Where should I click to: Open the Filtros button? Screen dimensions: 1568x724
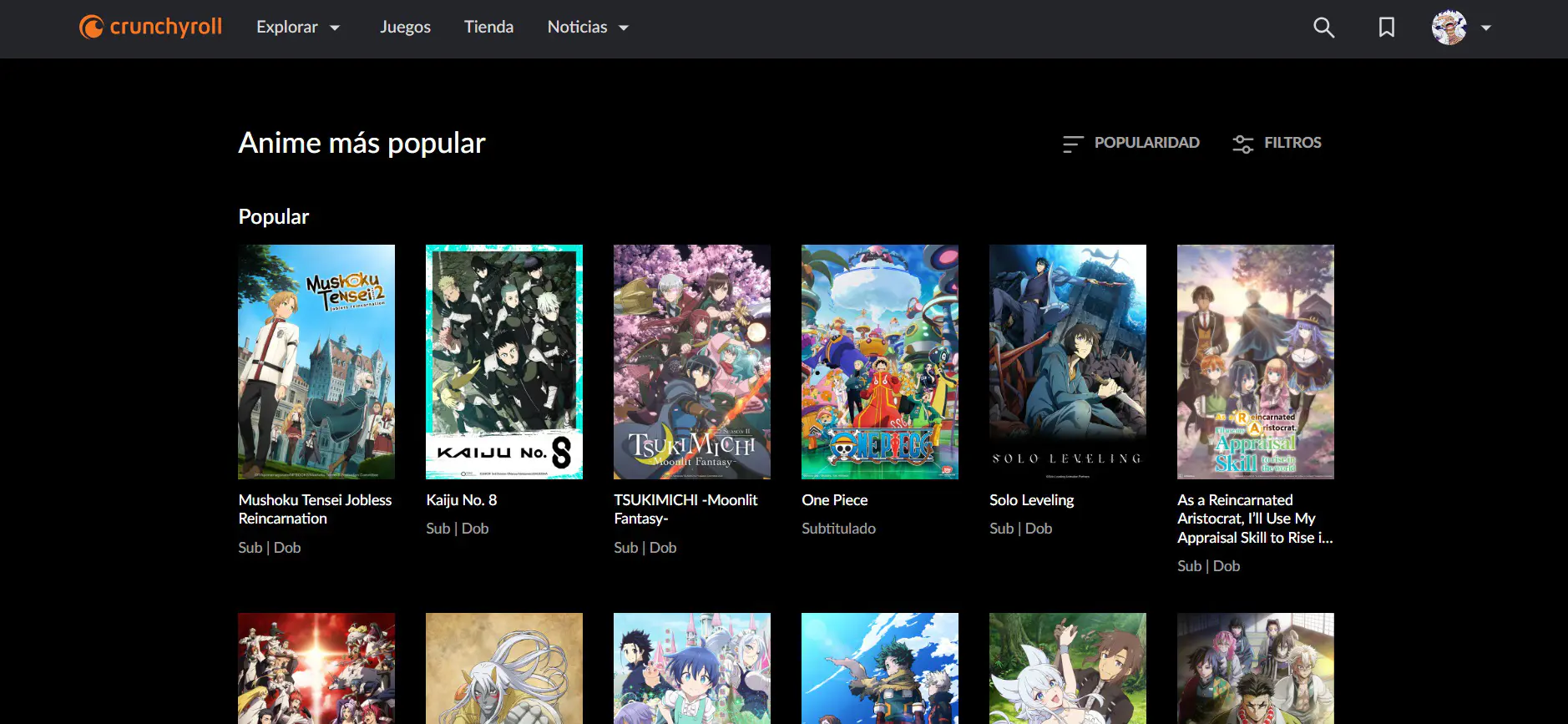click(1277, 143)
